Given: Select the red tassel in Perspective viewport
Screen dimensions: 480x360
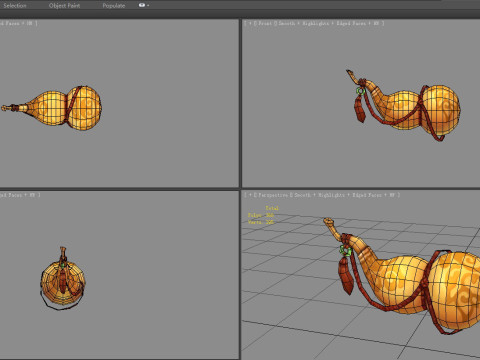Looking at the screenshot, I should pos(345,275).
